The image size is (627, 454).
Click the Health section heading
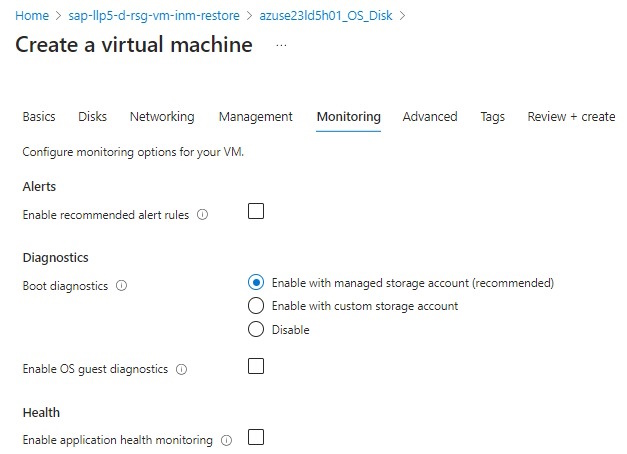(x=41, y=412)
